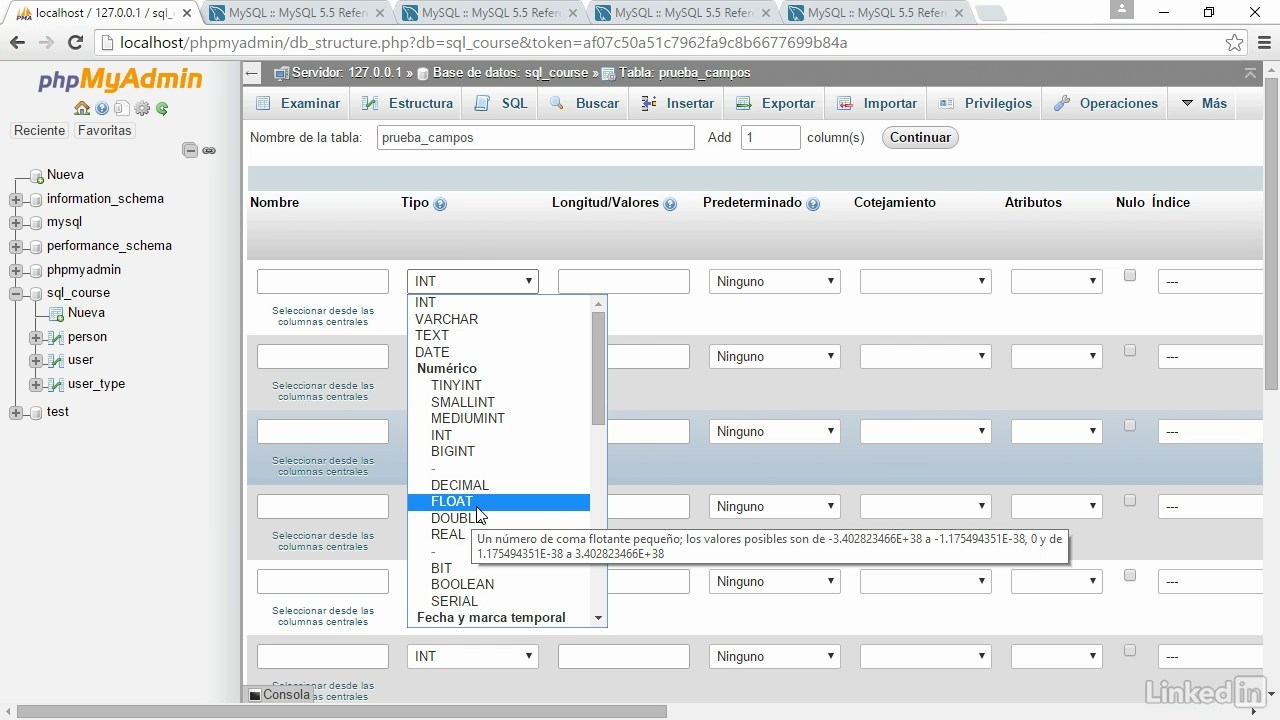1280x720 pixels.
Task: Click first row Seleccionar desde las columnas centrales
Action: pos(323,316)
